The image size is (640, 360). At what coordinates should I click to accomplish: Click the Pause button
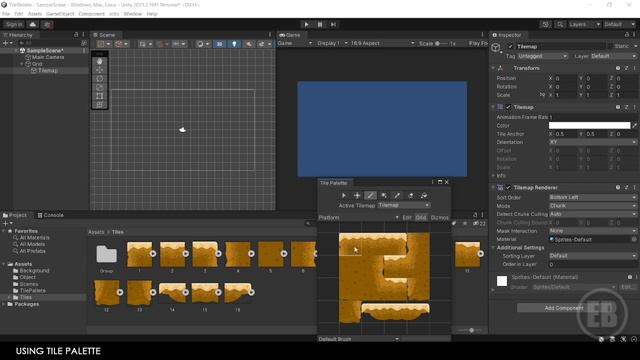tap(320, 24)
